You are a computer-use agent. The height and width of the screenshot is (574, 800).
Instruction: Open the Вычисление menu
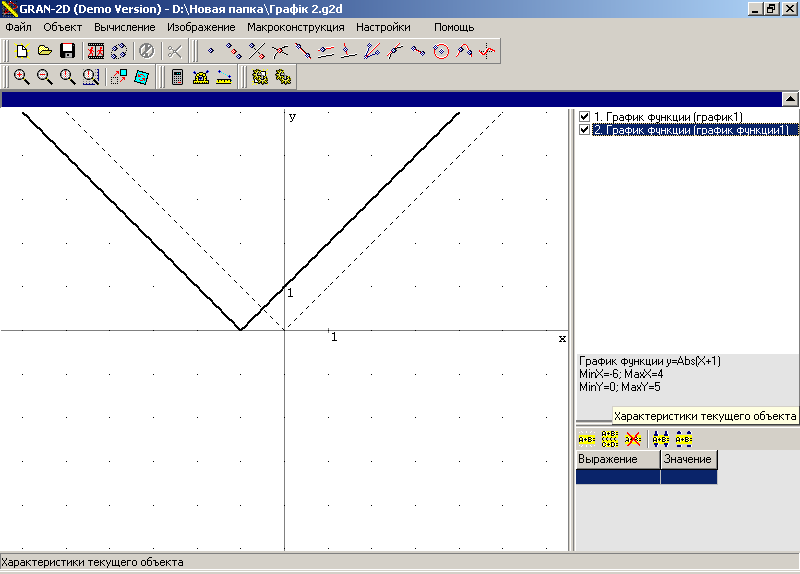click(x=125, y=27)
